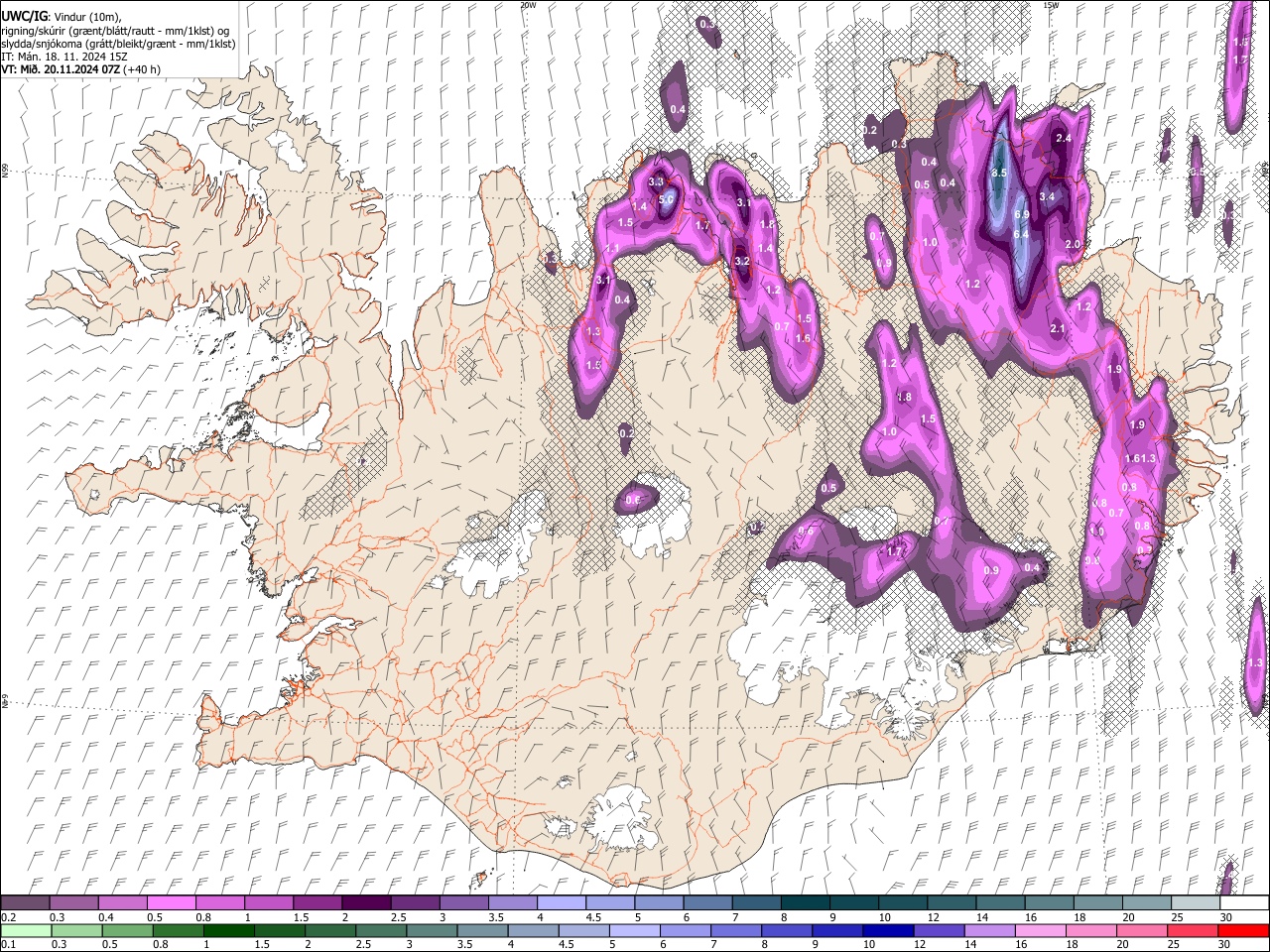Click the '30' label on the snow scale row
The image size is (1270, 952).
[1226, 917]
